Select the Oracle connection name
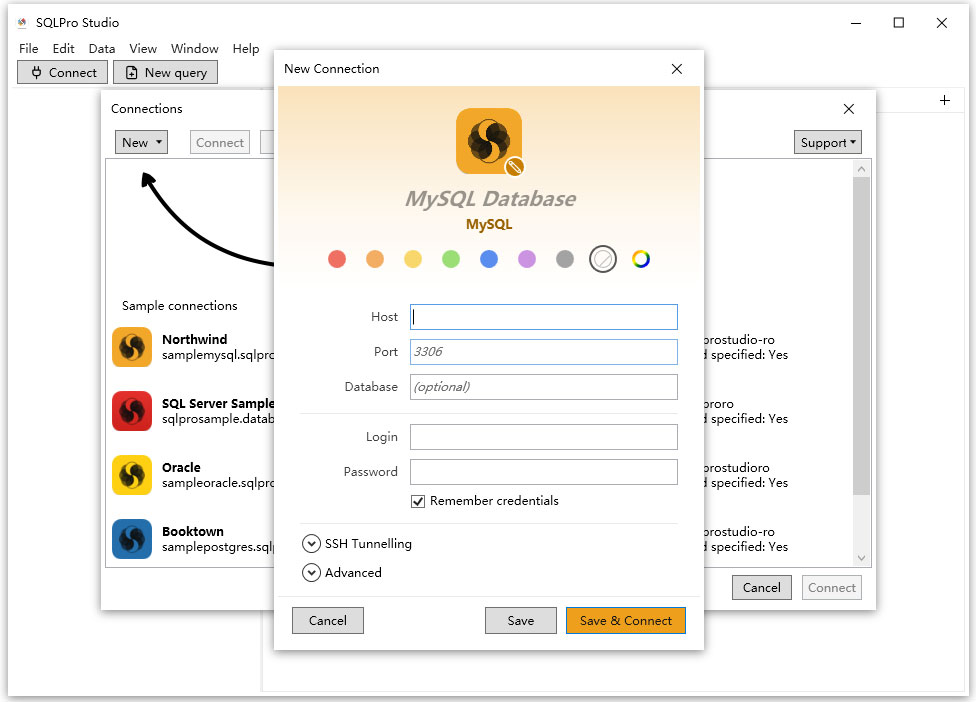The width and height of the screenshot is (976, 702). tap(181, 467)
